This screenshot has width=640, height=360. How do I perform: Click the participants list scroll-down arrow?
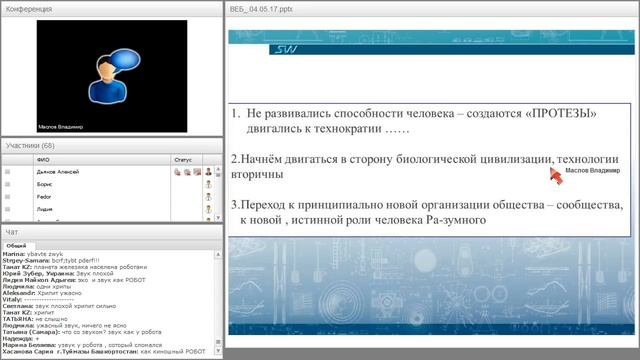pyautogui.click(x=218, y=218)
